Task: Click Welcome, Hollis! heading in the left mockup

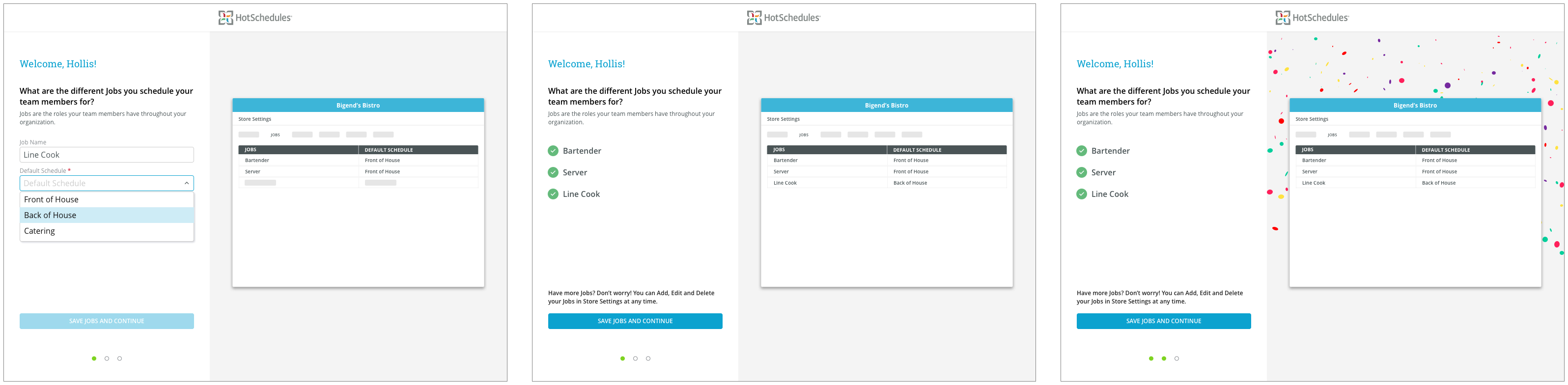Action: pyautogui.click(x=58, y=64)
